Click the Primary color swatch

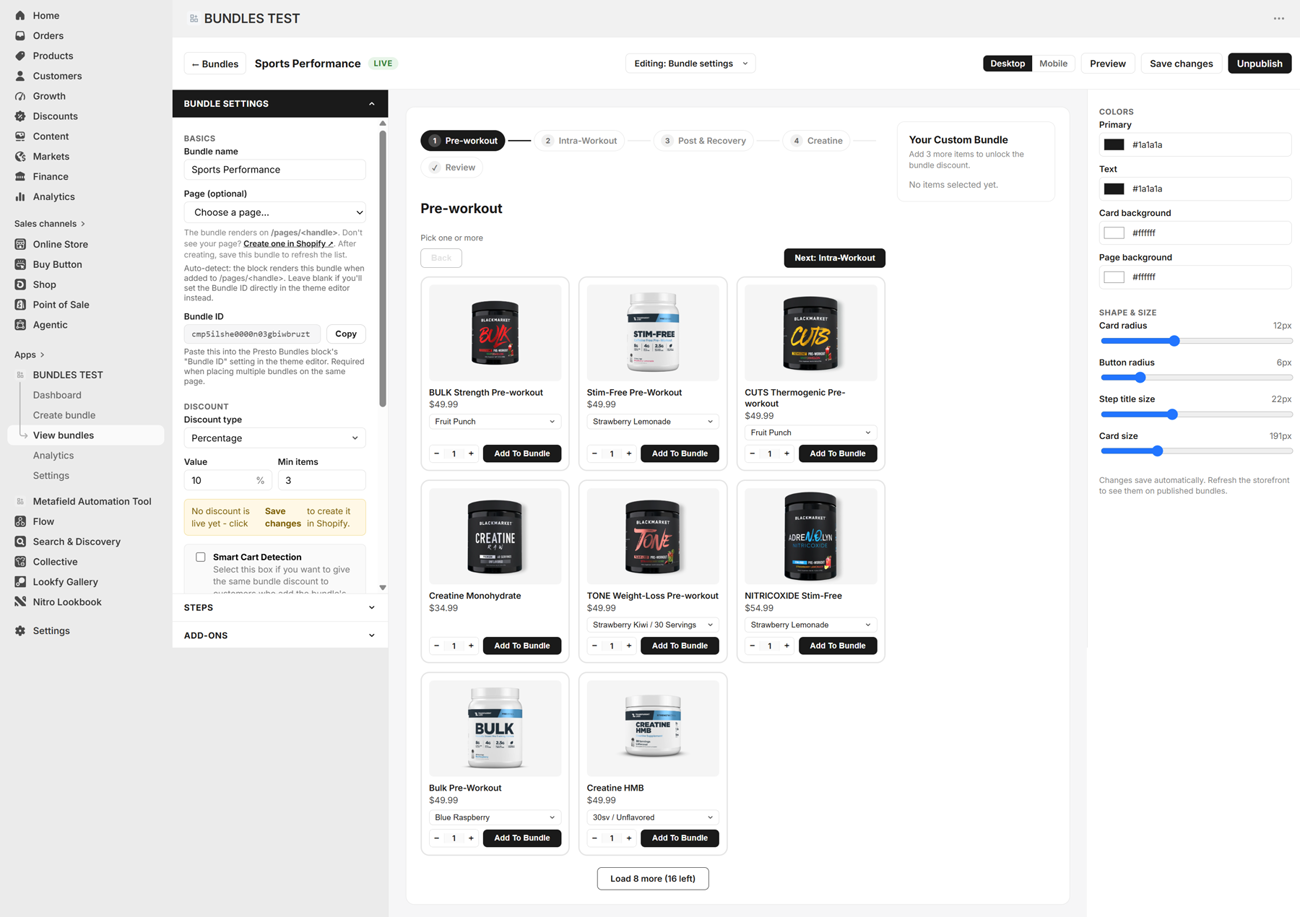(1114, 144)
